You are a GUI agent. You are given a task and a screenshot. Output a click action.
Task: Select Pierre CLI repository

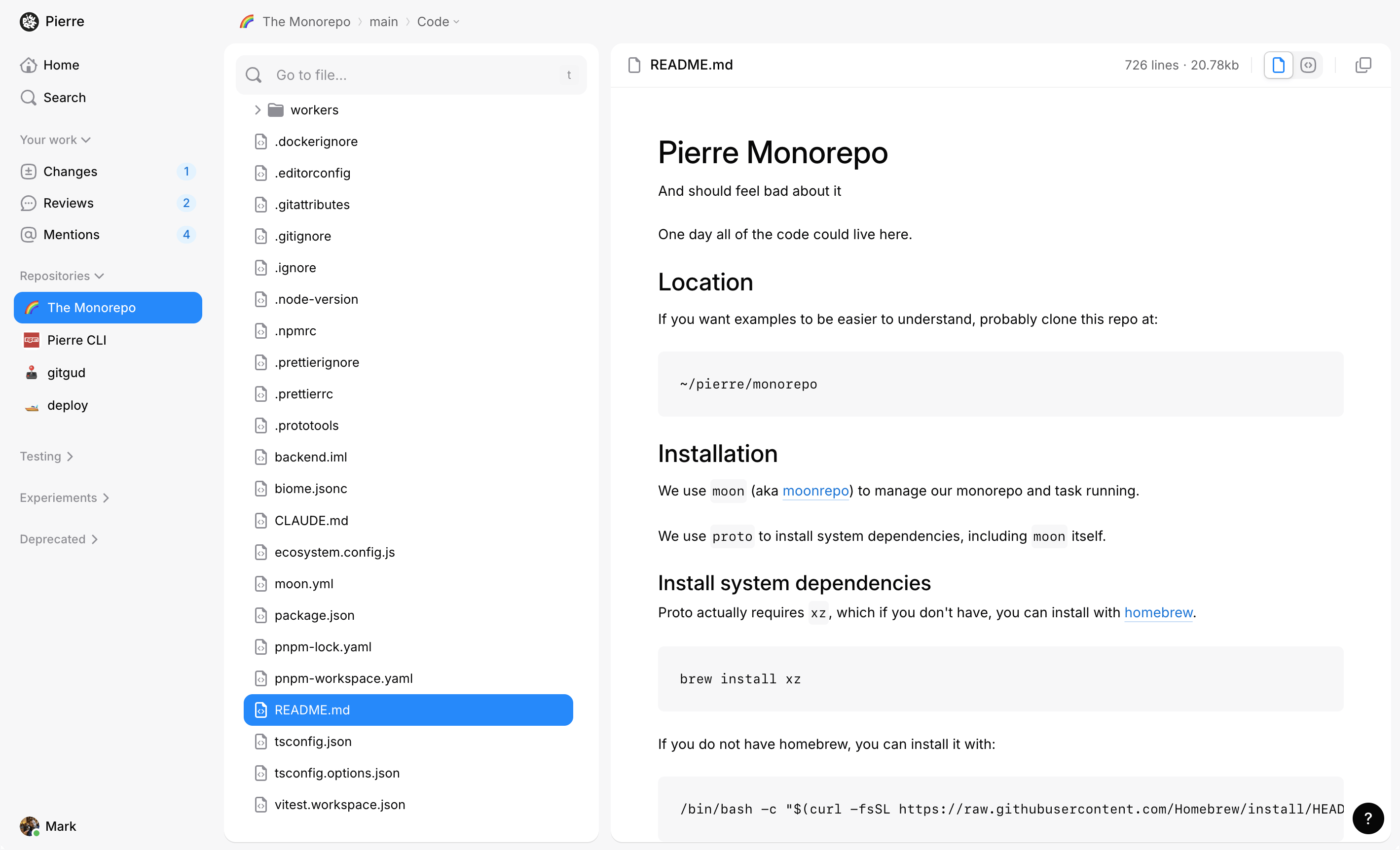pos(76,340)
